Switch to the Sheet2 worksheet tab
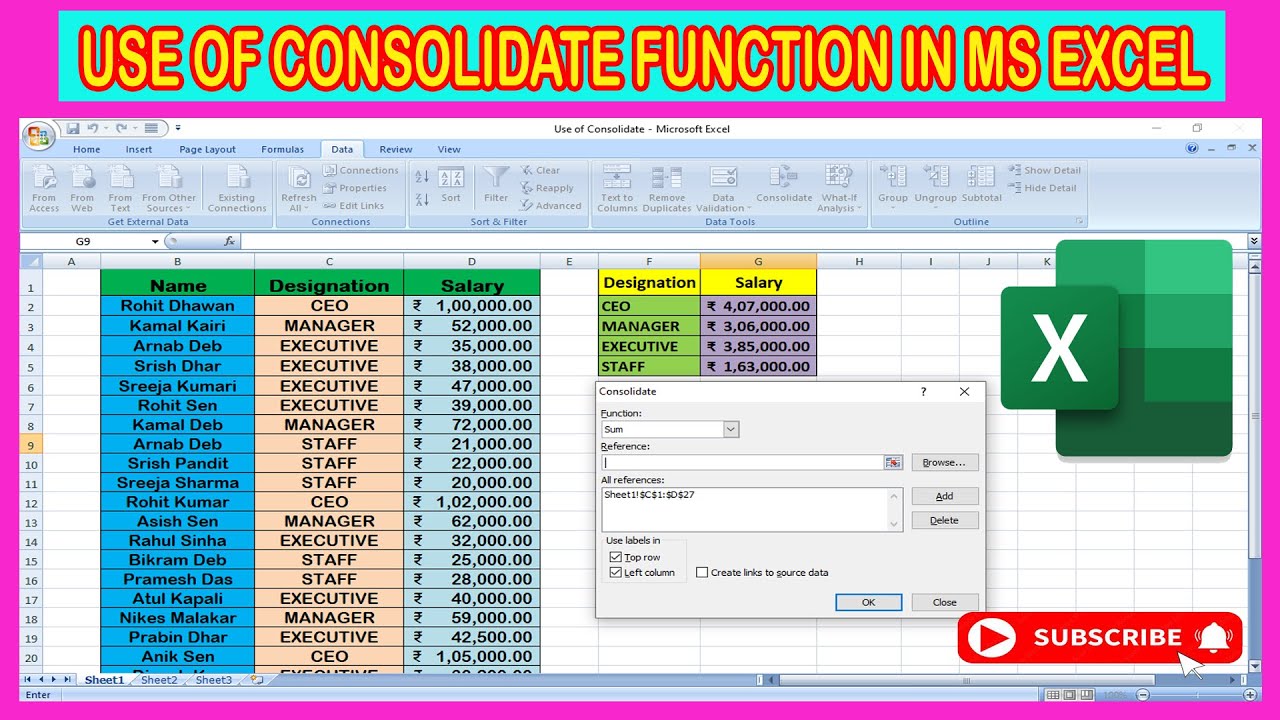This screenshot has height=720, width=1280. [x=159, y=680]
